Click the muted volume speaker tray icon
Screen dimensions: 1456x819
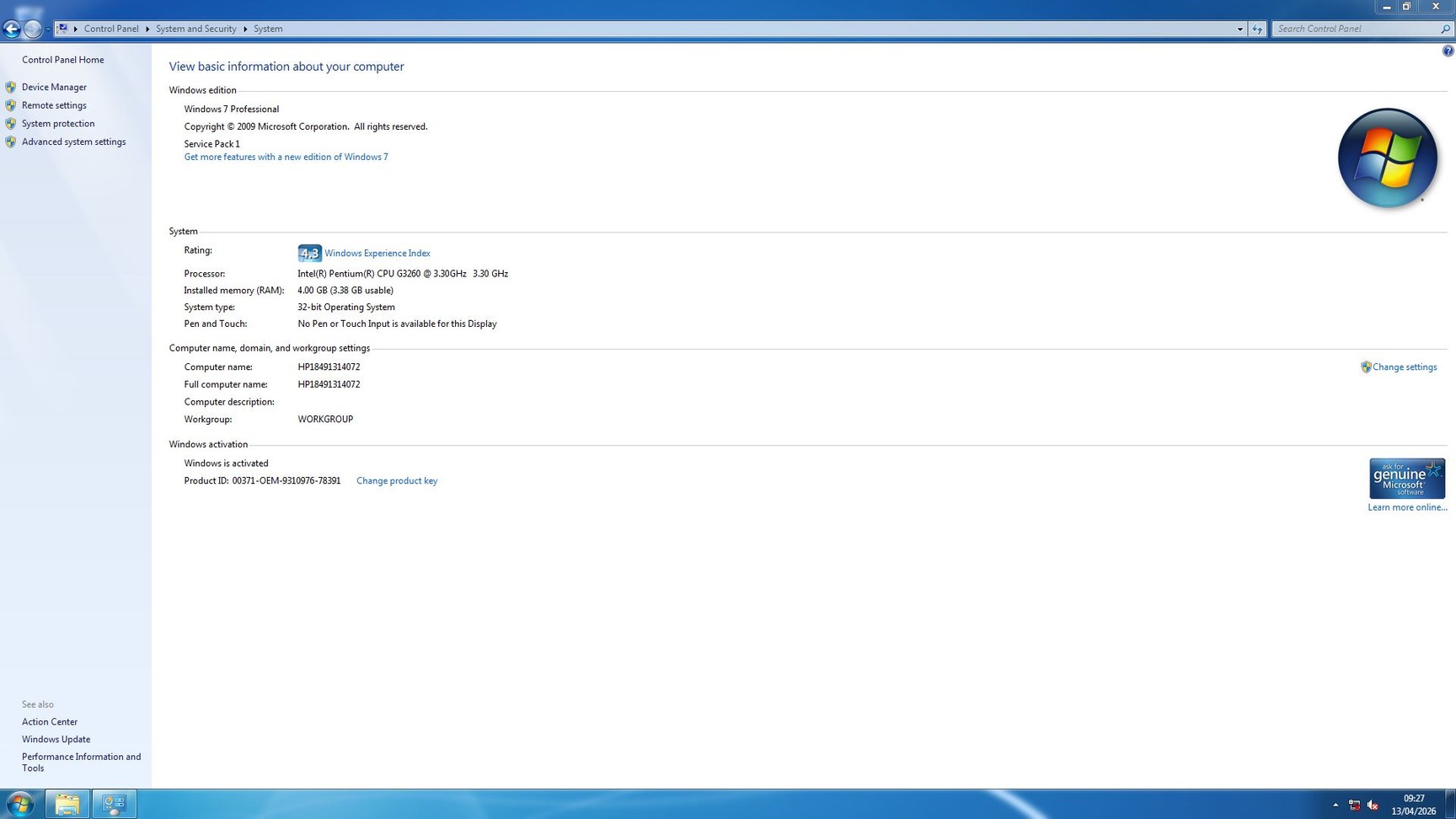click(1373, 805)
